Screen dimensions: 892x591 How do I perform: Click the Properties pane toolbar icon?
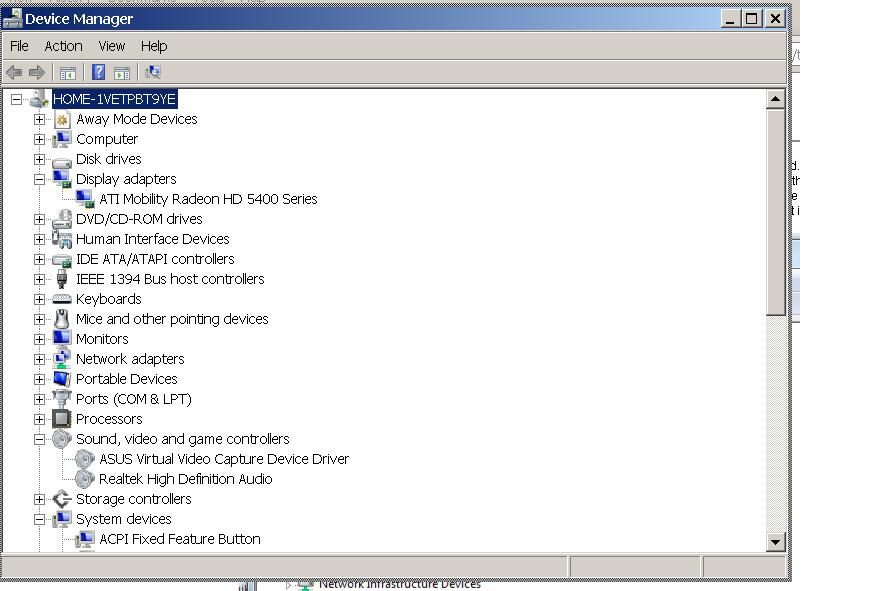point(122,73)
